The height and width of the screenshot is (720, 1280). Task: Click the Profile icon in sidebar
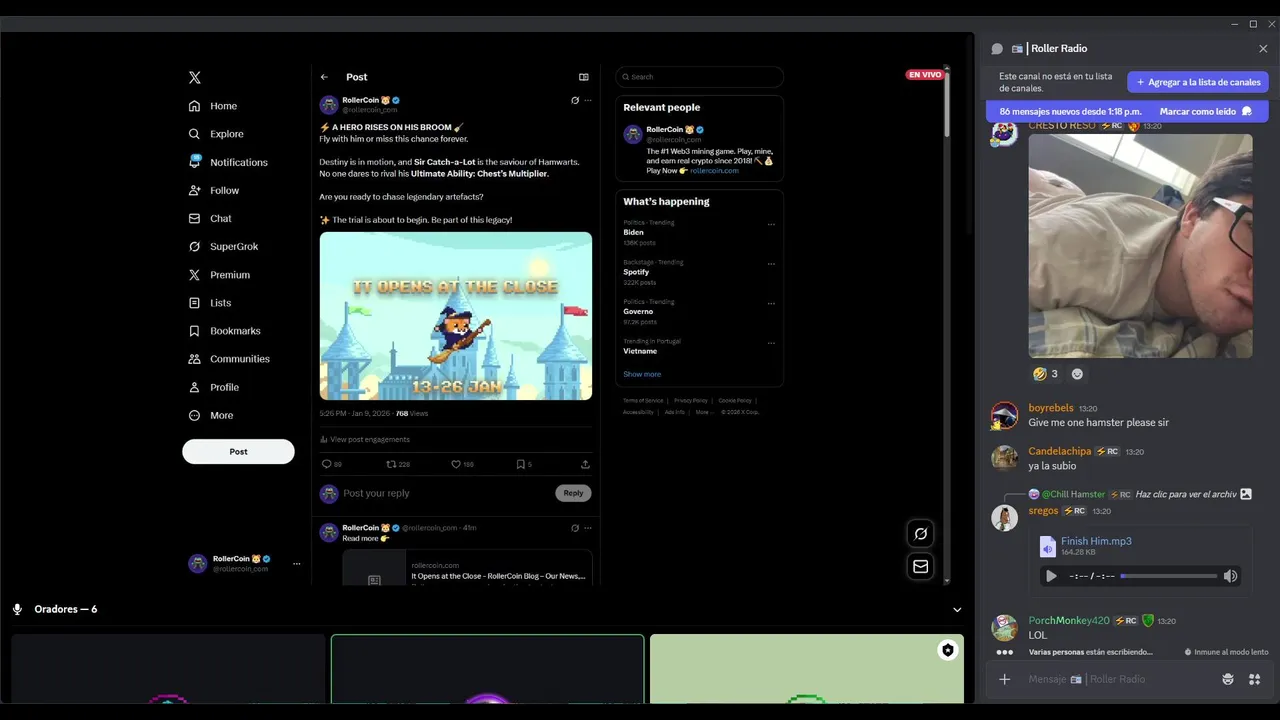[x=195, y=387]
